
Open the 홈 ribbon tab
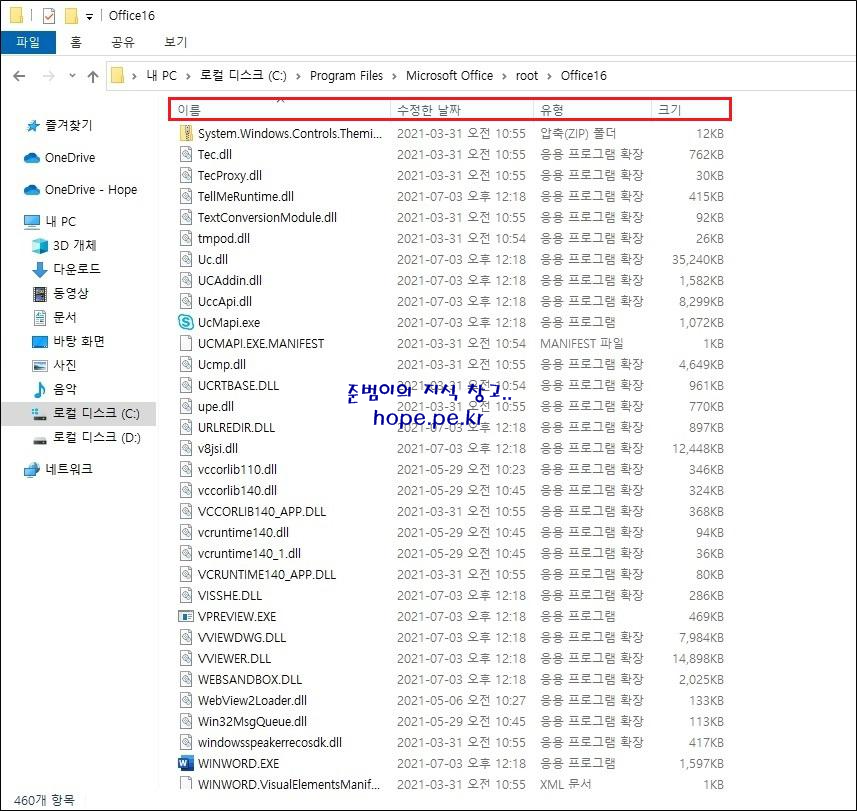coord(75,42)
